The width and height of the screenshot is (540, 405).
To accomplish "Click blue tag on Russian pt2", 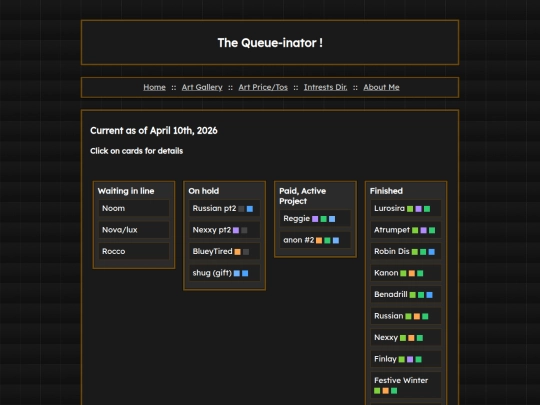I will pos(250,209).
